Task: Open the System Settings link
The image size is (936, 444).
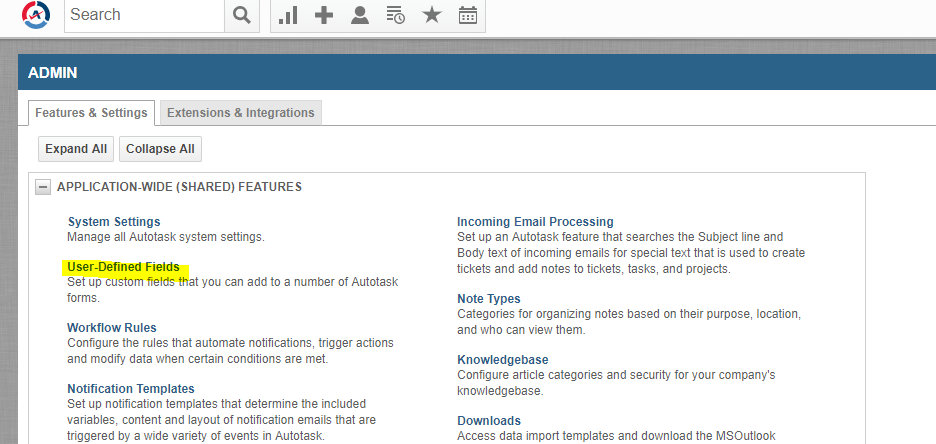Action: [x=114, y=221]
